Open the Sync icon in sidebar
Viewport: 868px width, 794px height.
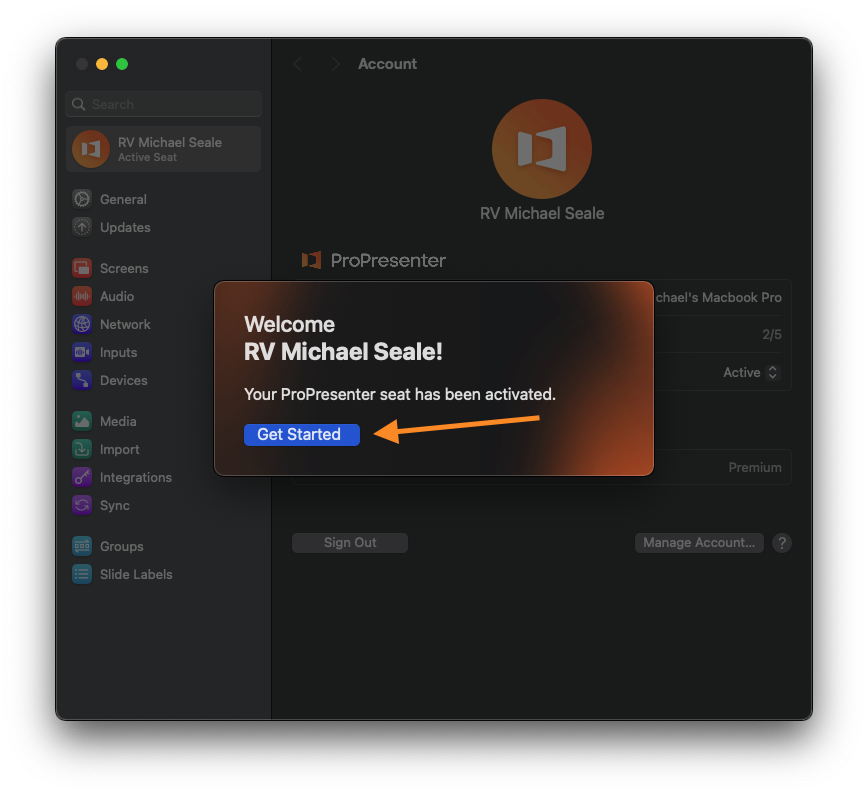pos(82,505)
